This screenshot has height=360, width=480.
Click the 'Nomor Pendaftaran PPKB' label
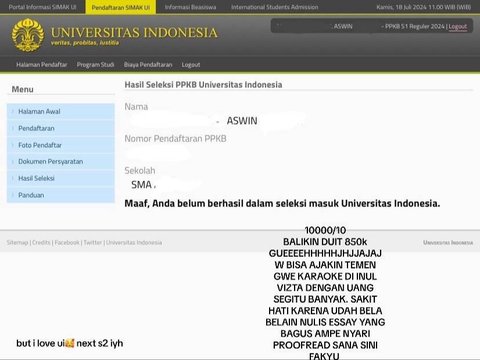pyautogui.click(x=175, y=138)
